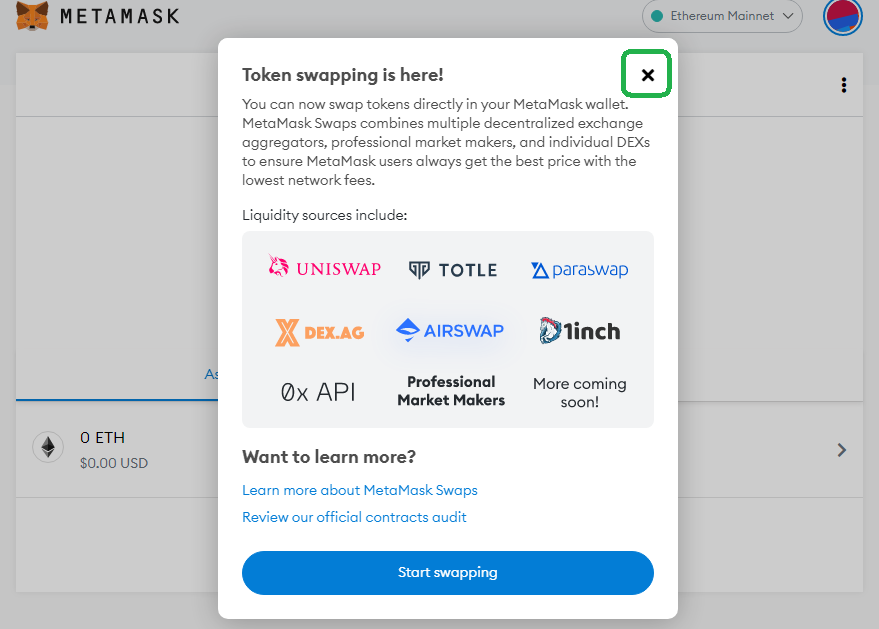Click the DEX.AG logo
Image resolution: width=879 pixels, height=629 pixels.
coord(320,332)
